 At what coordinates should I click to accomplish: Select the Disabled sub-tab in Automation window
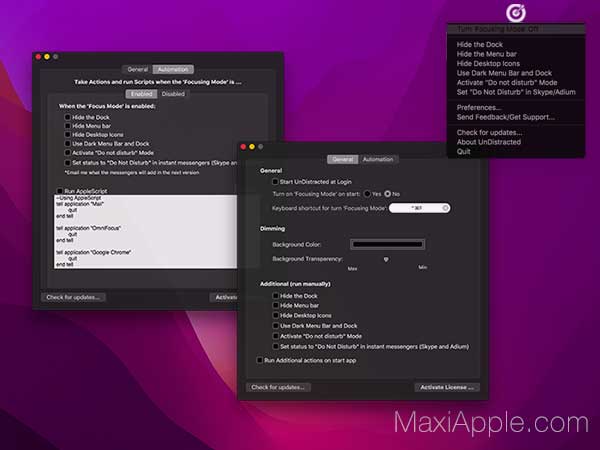pos(173,94)
